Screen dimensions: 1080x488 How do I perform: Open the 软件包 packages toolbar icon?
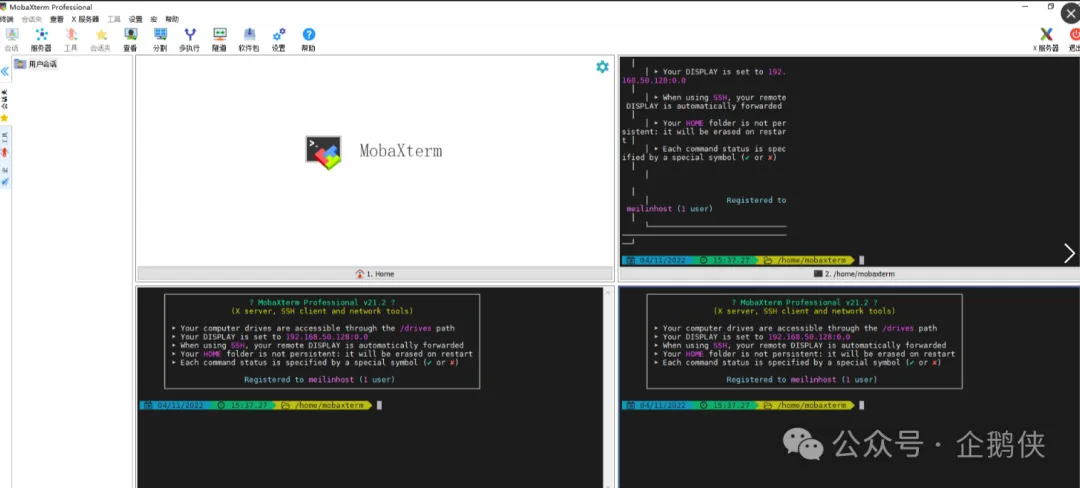tap(249, 39)
